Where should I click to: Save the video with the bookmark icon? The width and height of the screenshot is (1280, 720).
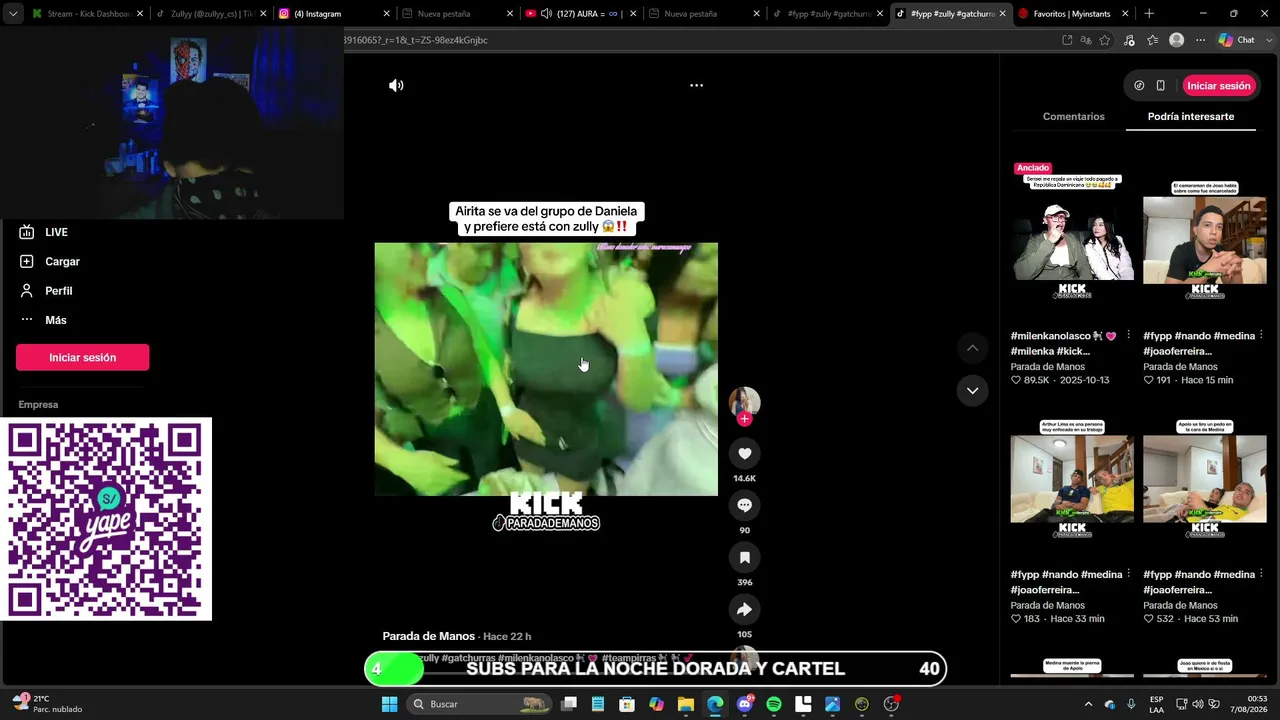[744, 558]
